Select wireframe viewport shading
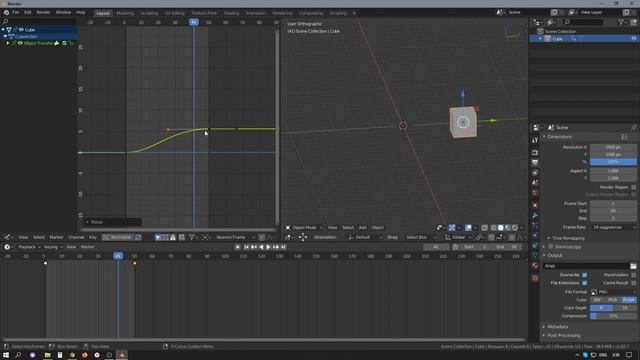640x360 pixels. 494,228
